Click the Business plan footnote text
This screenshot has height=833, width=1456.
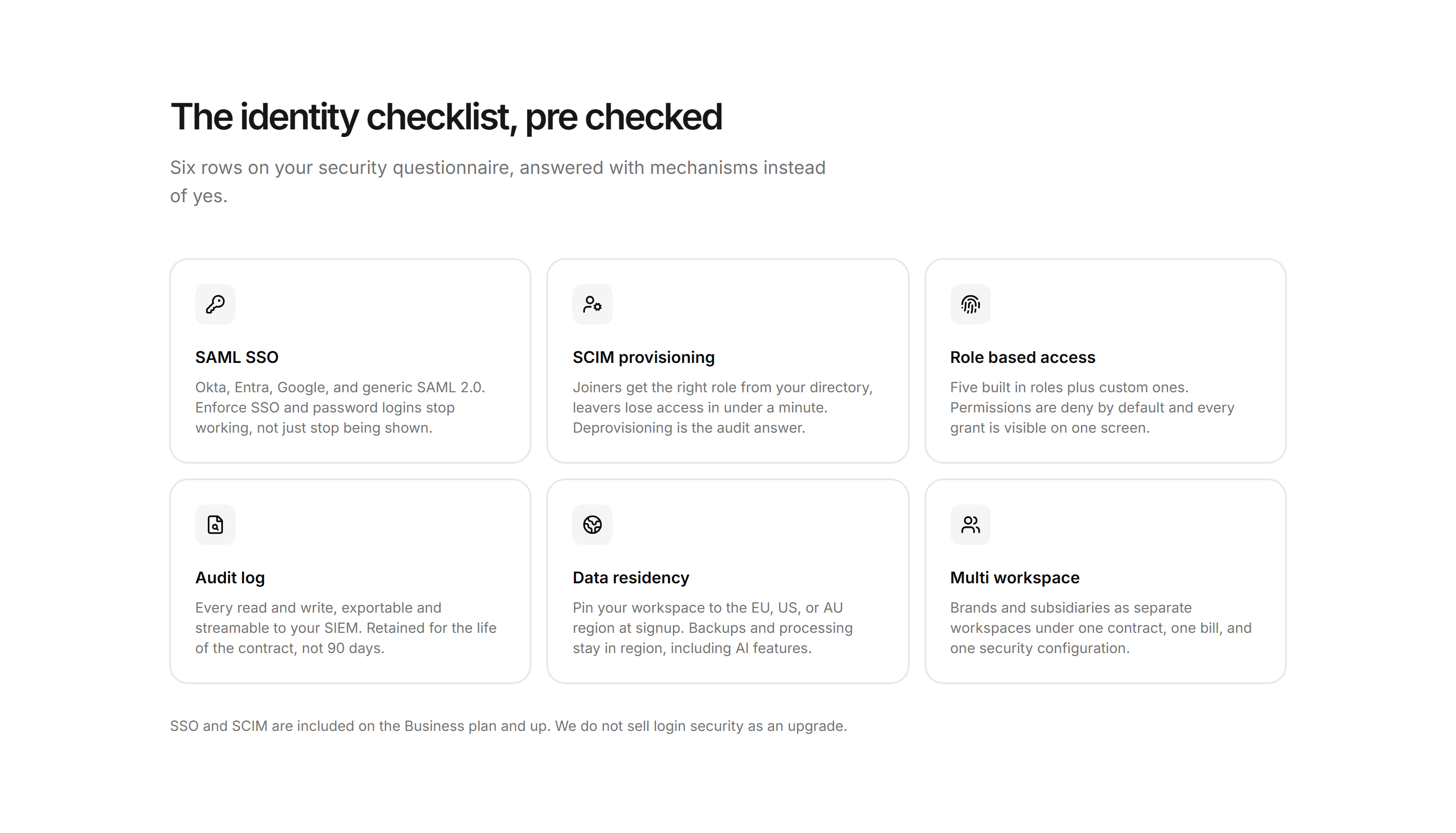pos(508,725)
